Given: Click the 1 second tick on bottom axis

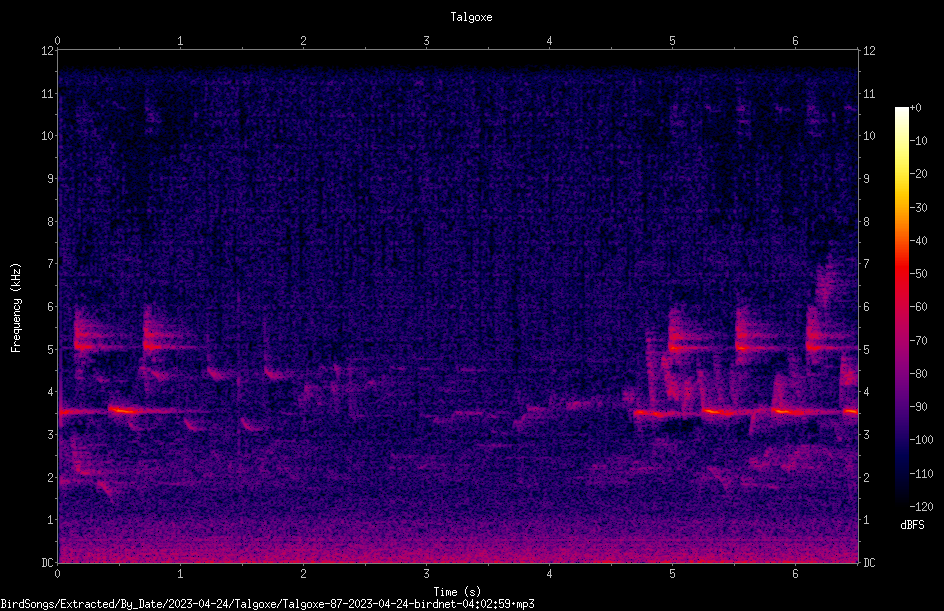Looking at the screenshot, I should coord(180,574).
